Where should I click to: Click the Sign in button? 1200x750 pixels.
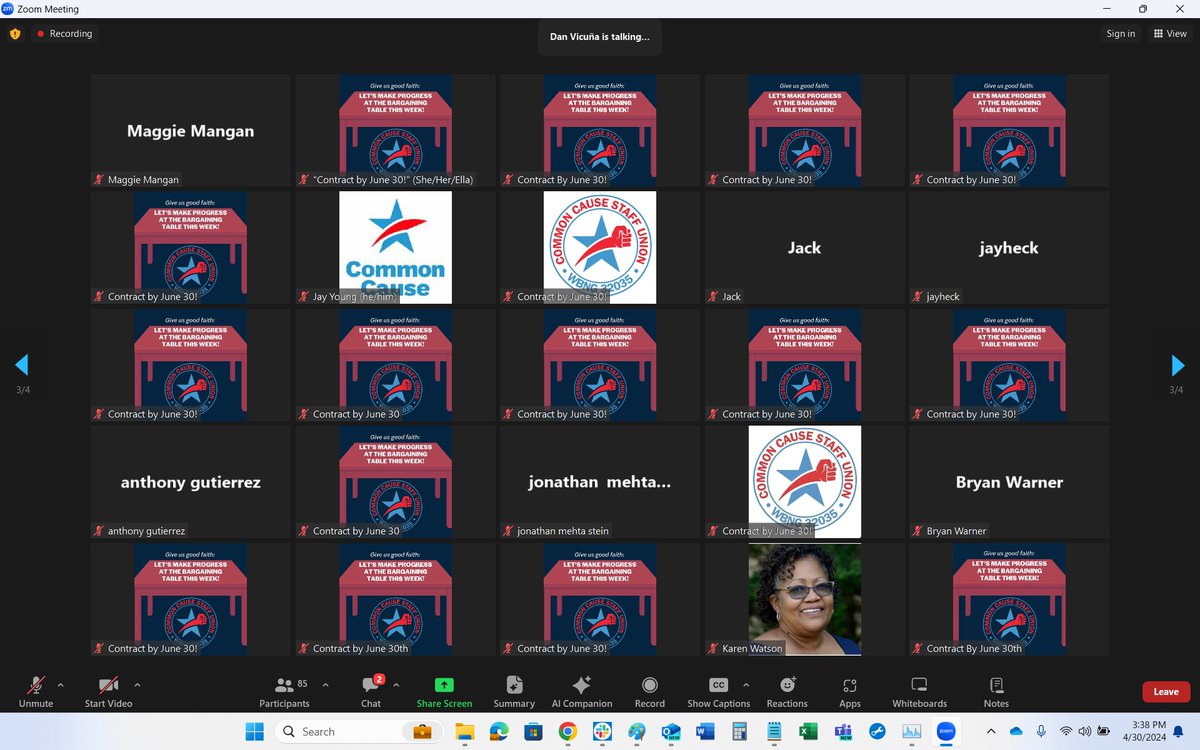(1120, 33)
